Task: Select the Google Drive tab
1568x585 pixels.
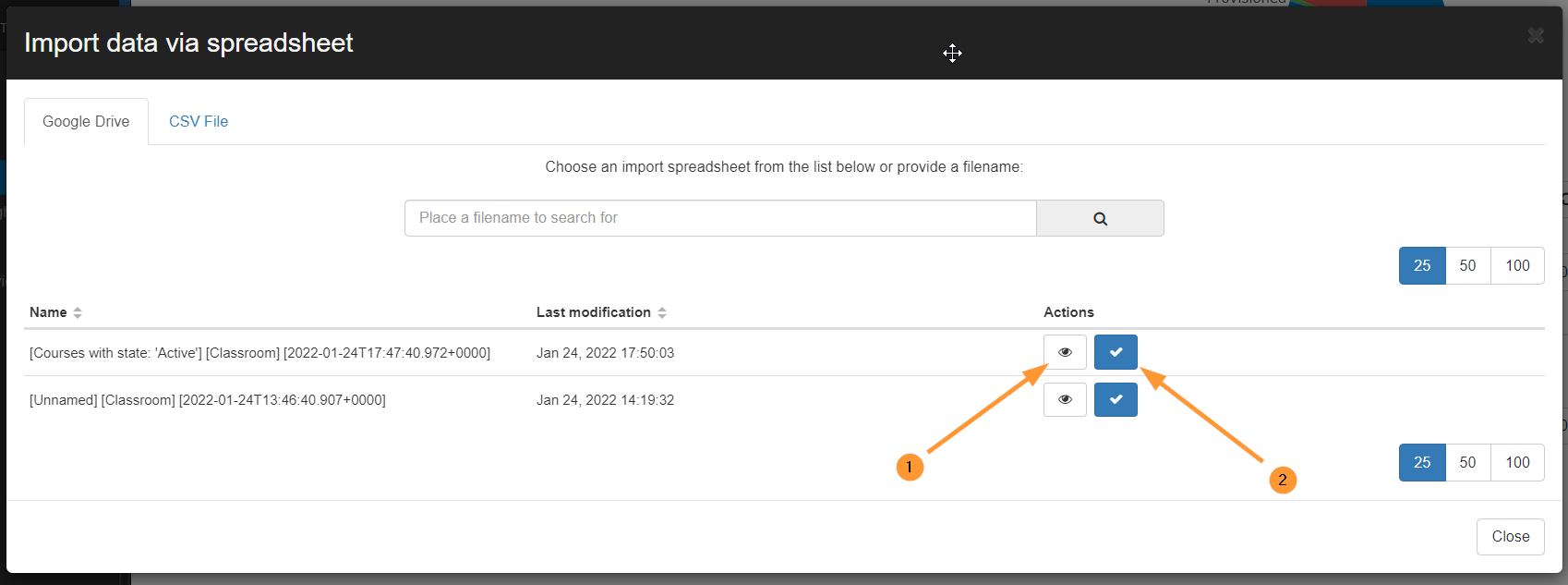Action: pos(86,121)
